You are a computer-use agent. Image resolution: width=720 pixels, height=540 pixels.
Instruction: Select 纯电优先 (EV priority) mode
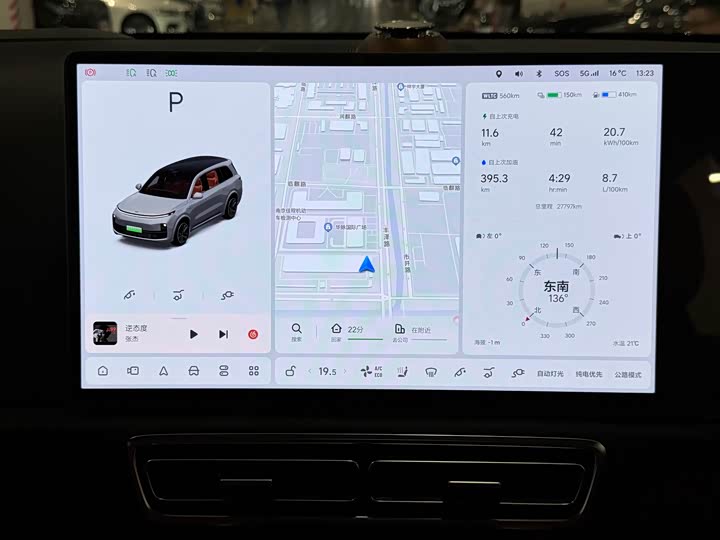click(x=588, y=373)
